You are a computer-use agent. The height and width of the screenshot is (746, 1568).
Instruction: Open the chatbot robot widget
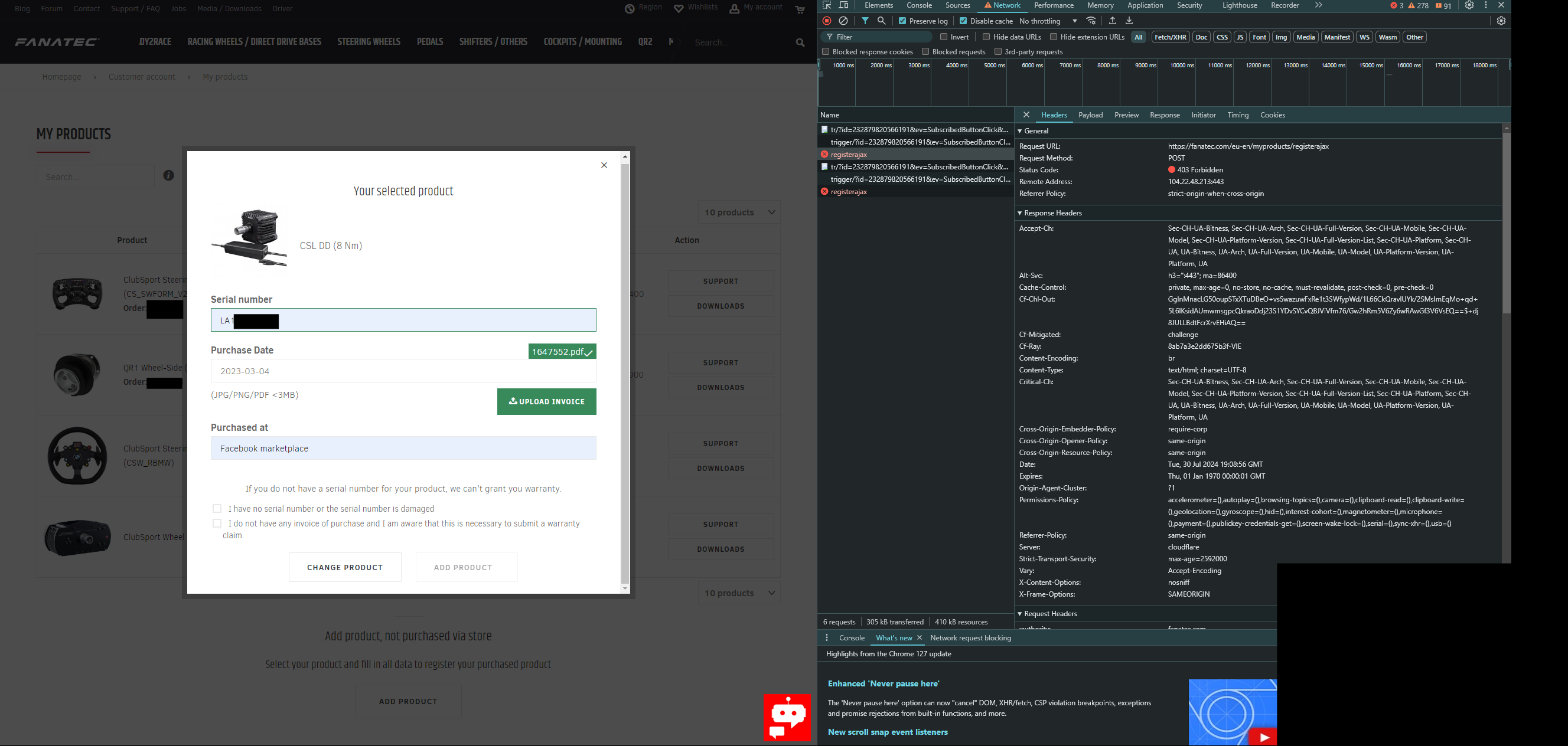click(787, 718)
